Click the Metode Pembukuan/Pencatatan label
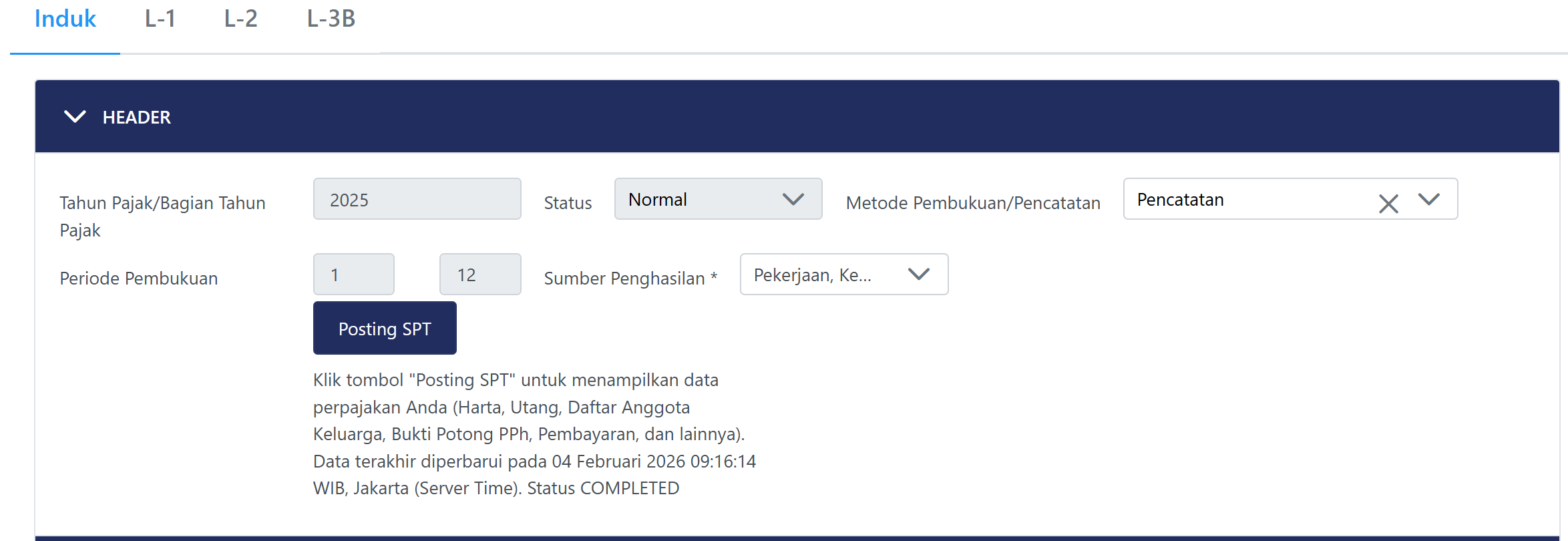 pos(973,203)
